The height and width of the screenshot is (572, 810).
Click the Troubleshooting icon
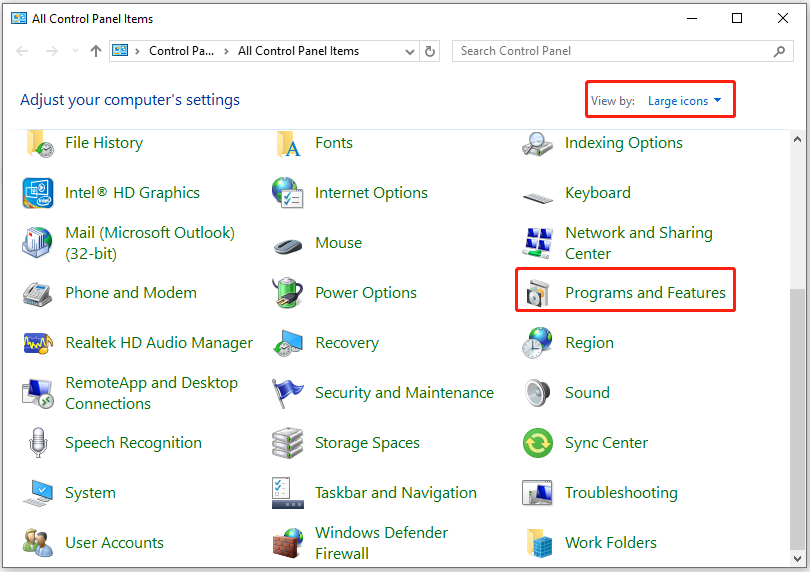(537, 493)
